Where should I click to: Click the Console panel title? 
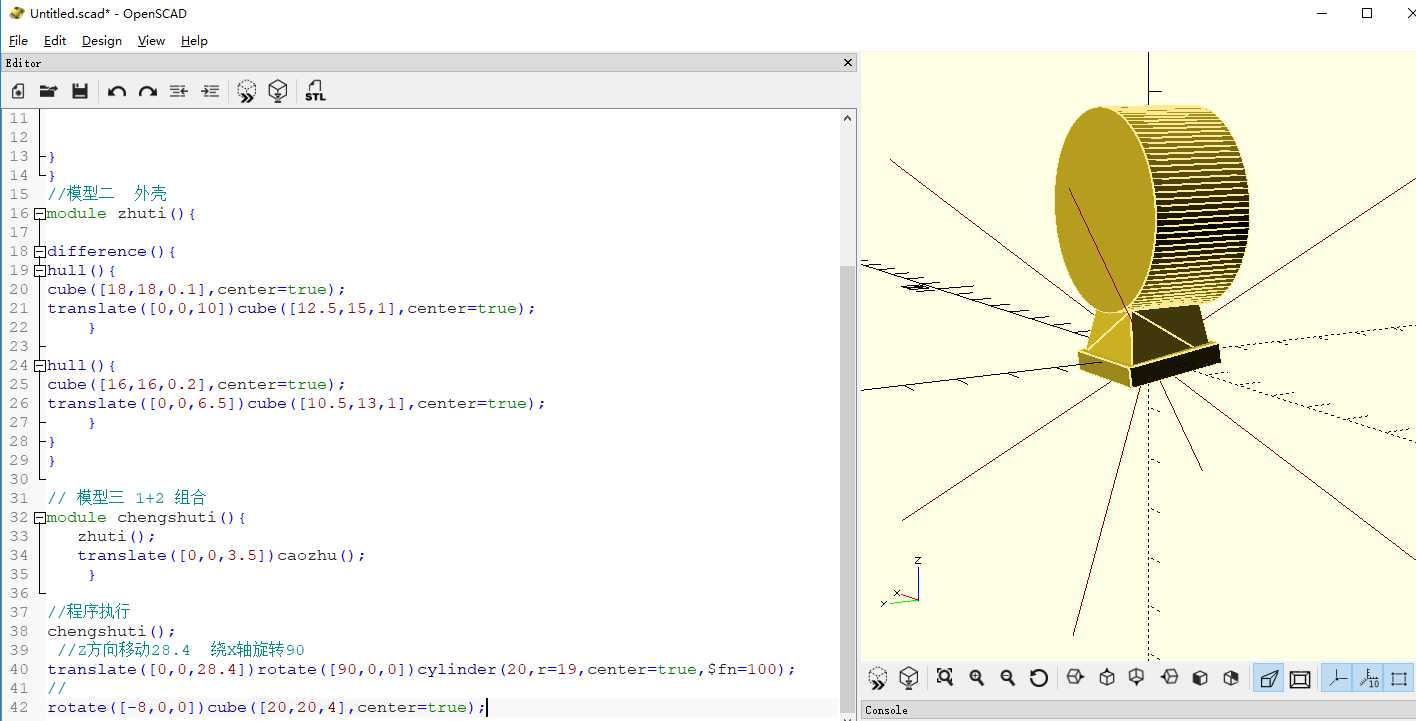click(886, 710)
